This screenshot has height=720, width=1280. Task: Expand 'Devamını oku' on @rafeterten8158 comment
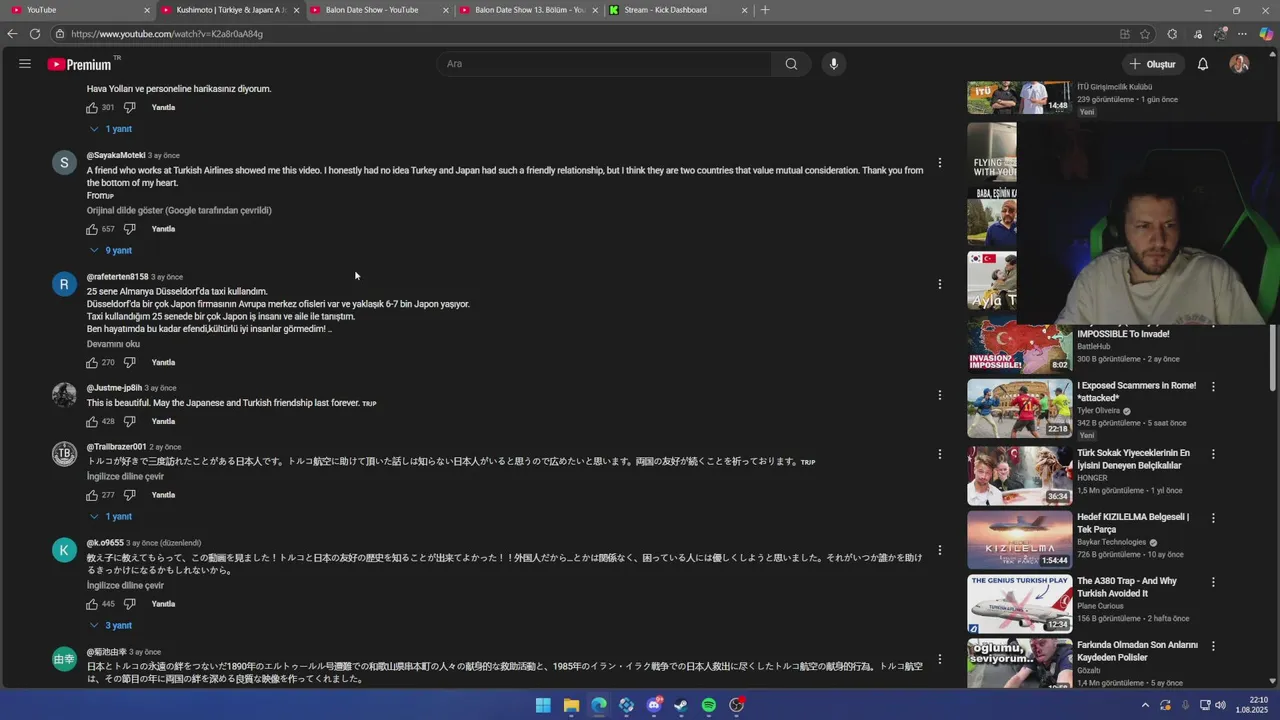click(x=113, y=344)
